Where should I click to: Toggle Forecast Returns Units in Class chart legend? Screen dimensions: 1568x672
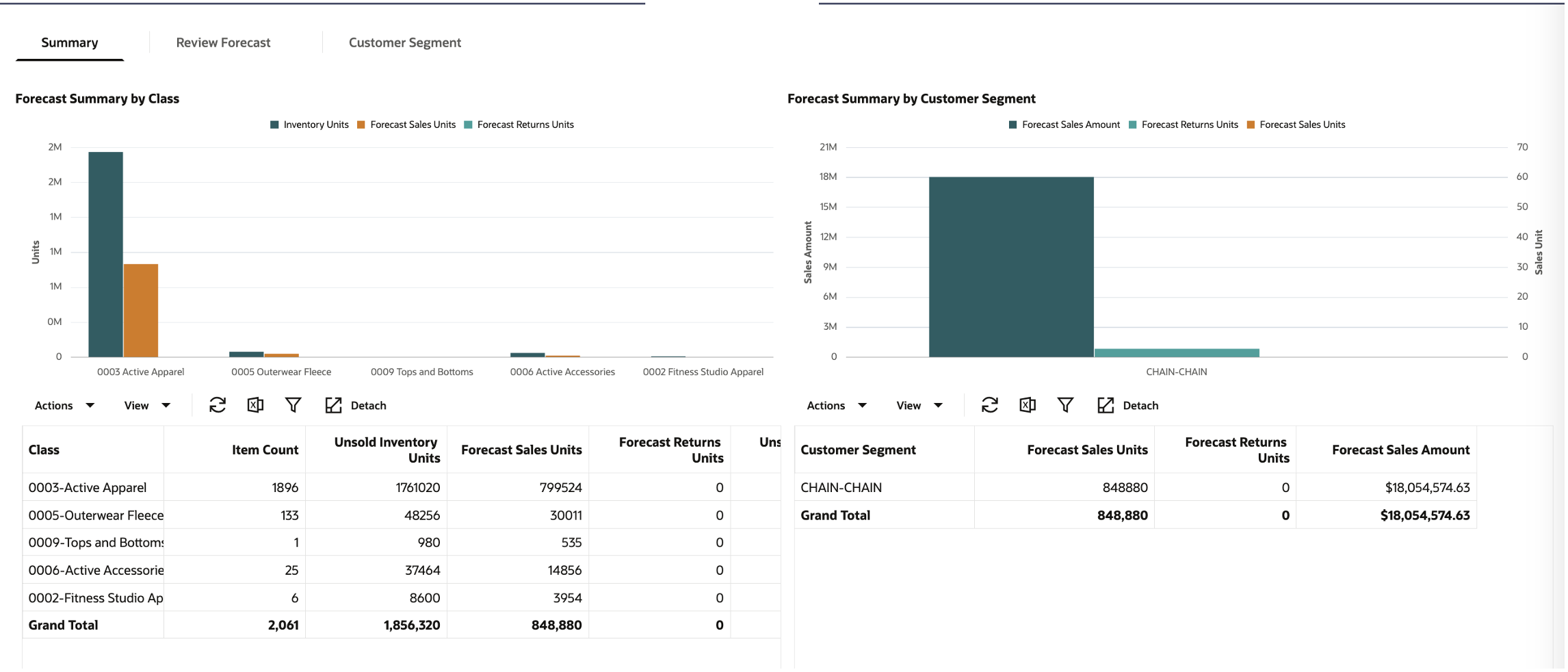pyautogui.click(x=519, y=125)
